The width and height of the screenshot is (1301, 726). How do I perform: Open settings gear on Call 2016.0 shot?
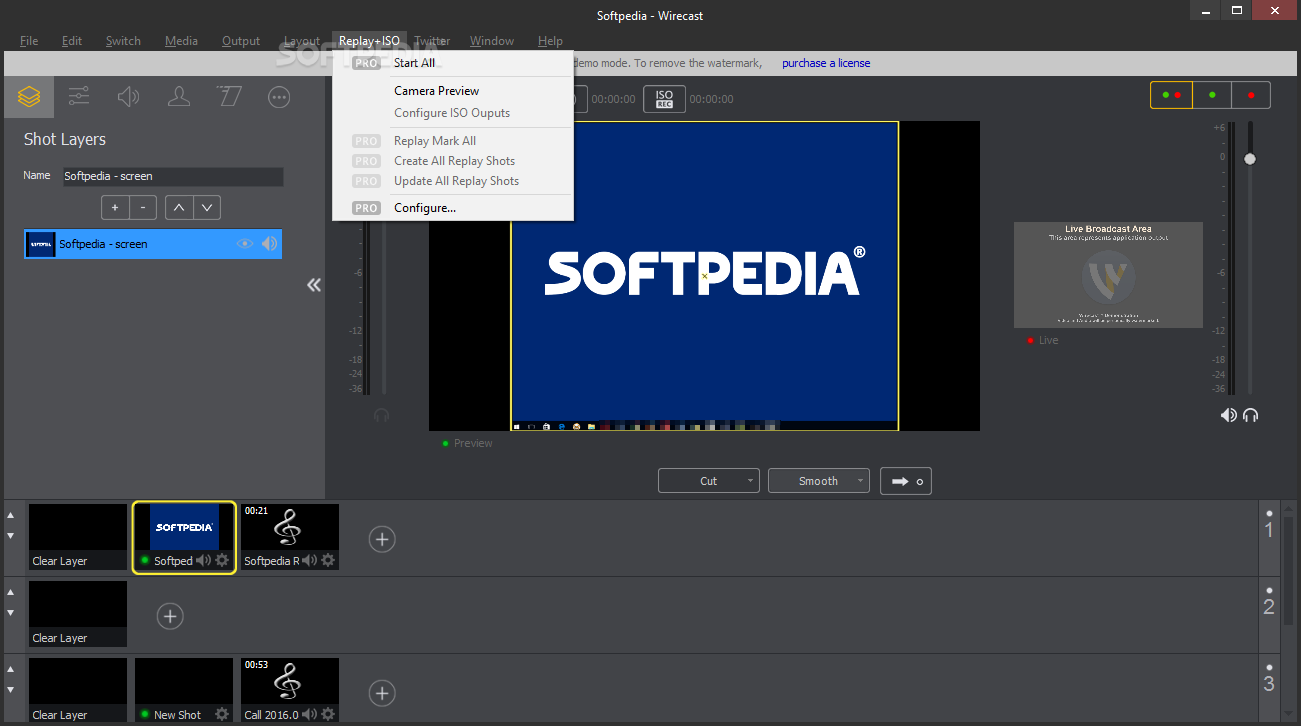pos(328,715)
